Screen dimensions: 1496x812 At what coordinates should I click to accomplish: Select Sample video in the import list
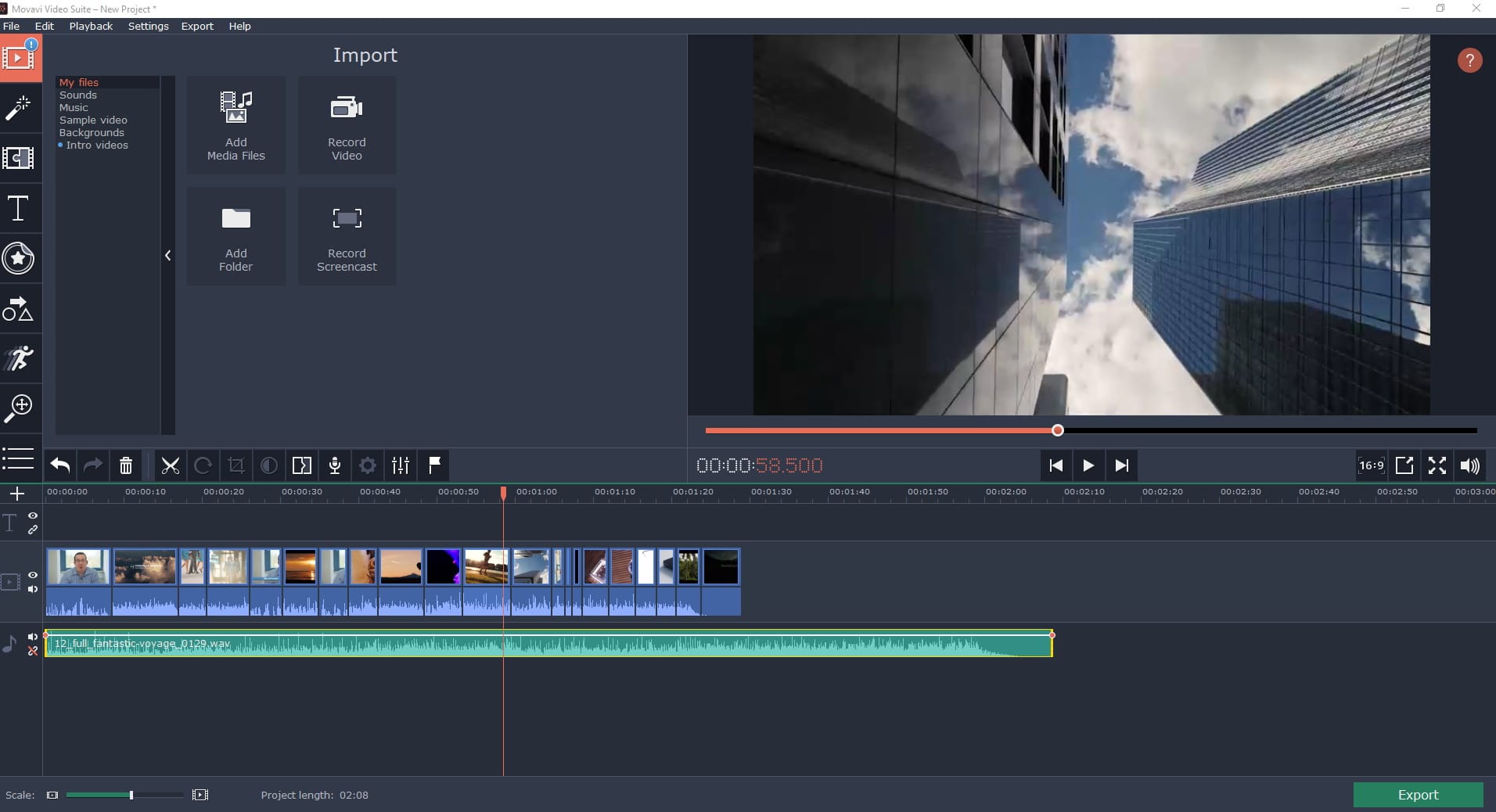click(x=93, y=120)
